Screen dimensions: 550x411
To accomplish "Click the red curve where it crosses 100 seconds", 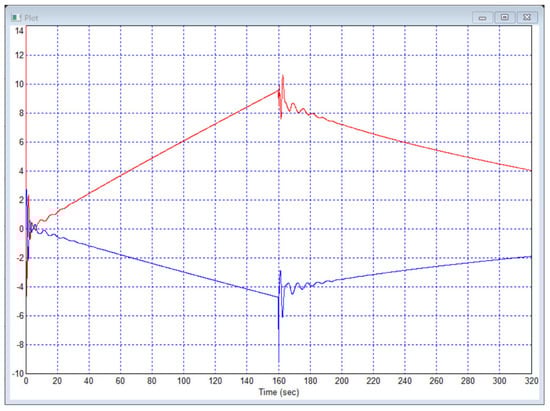I will [184, 141].
